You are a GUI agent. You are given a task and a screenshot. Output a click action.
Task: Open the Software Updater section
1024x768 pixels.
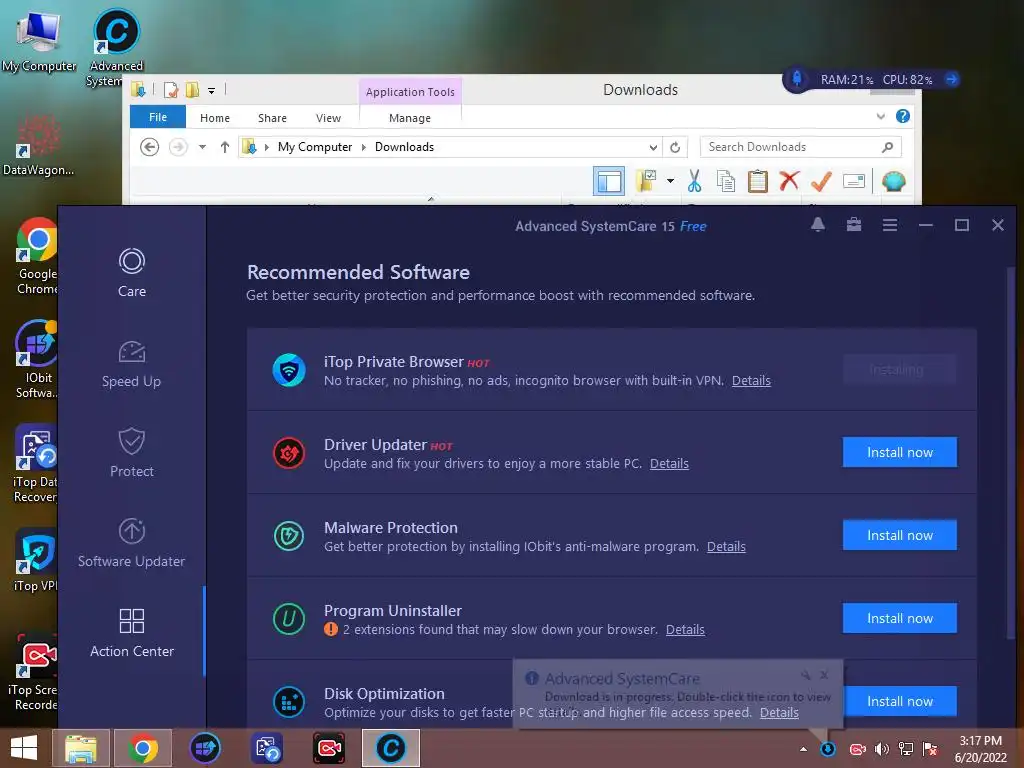pyautogui.click(x=131, y=543)
